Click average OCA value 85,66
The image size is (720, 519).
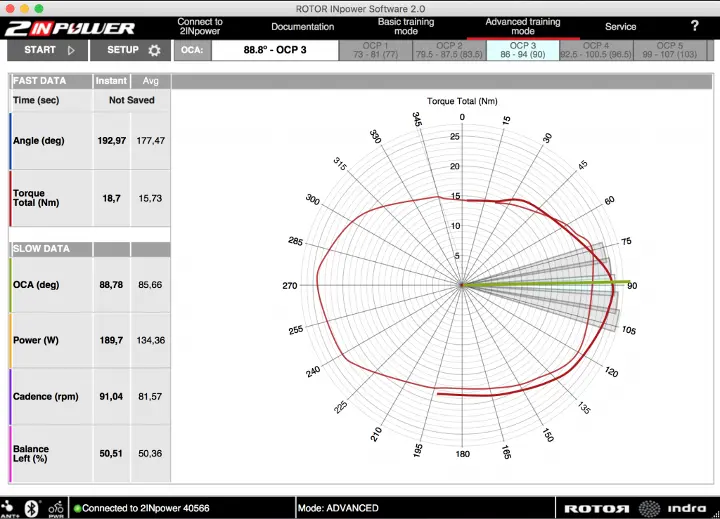tap(150, 285)
